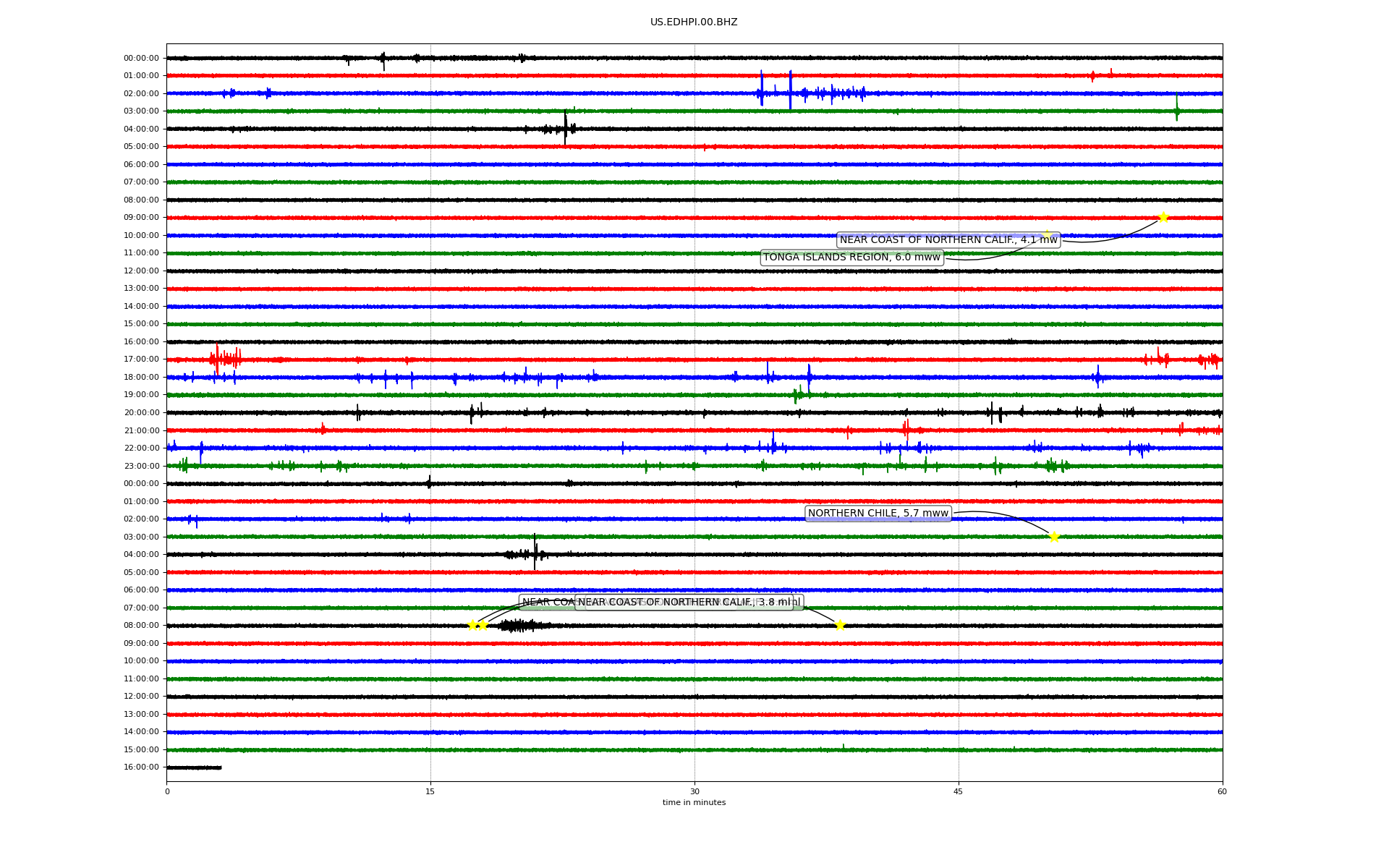
Task: Click the 22:00:00 time label
Action: 141,448
